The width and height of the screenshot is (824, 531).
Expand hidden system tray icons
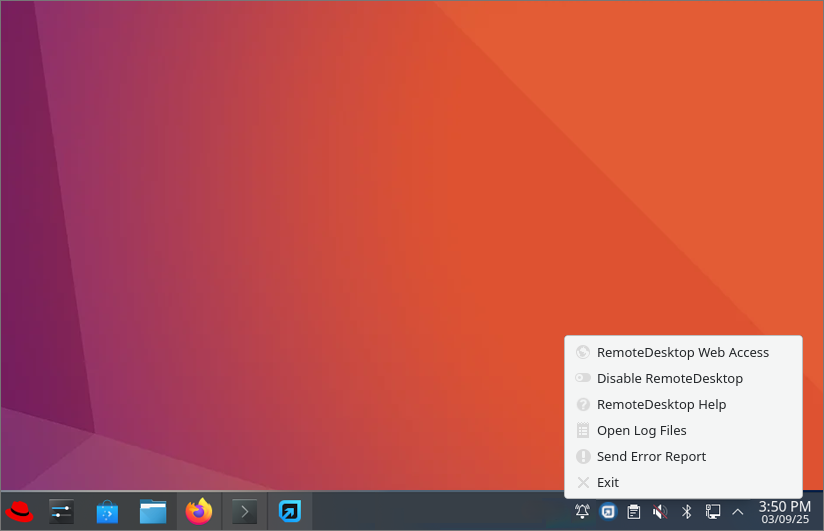(738, 512)
